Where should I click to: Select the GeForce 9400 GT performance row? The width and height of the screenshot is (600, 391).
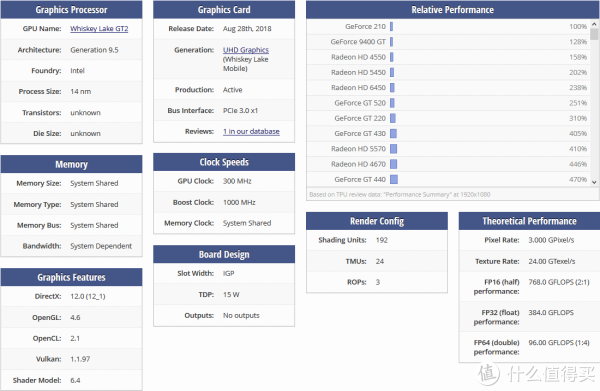pyautogui.click(x=448, y=42)
